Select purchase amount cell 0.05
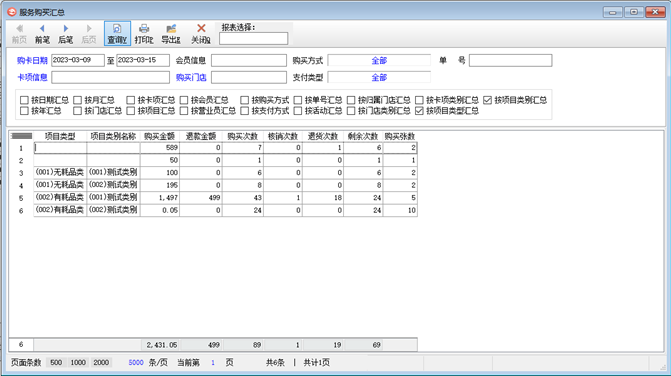Screen dimensions: 671x376 pyautogui.click(x=160, y=210)
